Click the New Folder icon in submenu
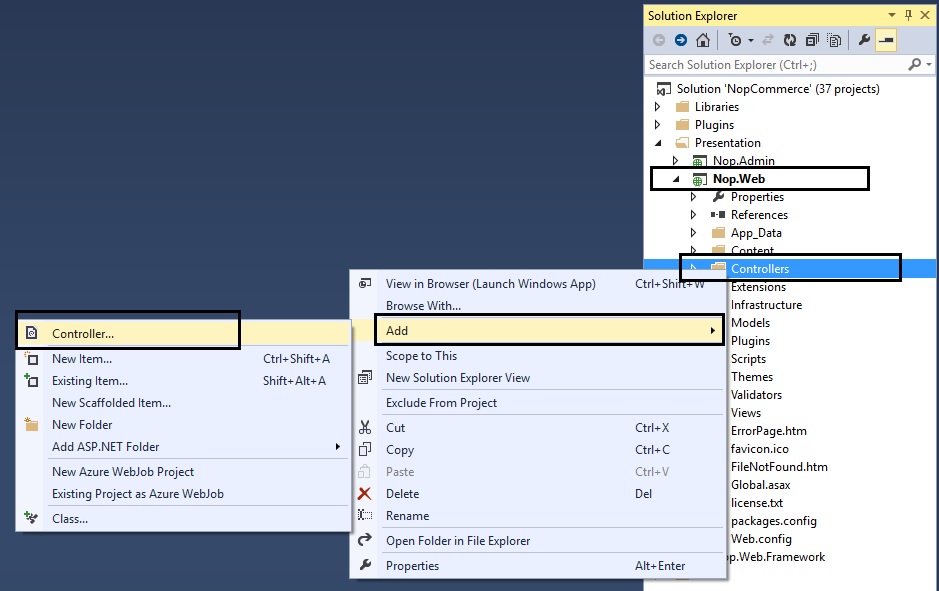Image resolution: width=939 pixels, height=591 pixels. [31, 425]
